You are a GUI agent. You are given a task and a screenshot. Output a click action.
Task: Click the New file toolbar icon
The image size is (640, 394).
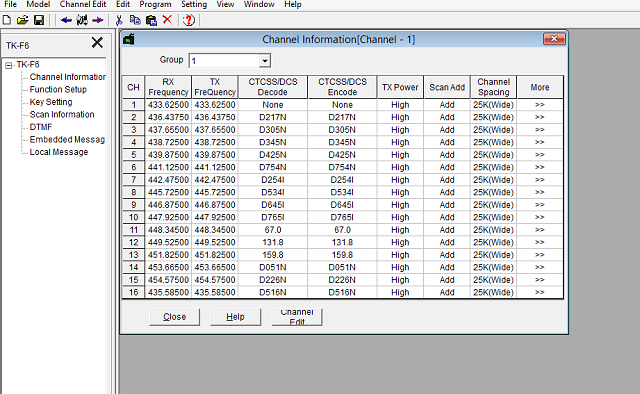tap(7, 20)
